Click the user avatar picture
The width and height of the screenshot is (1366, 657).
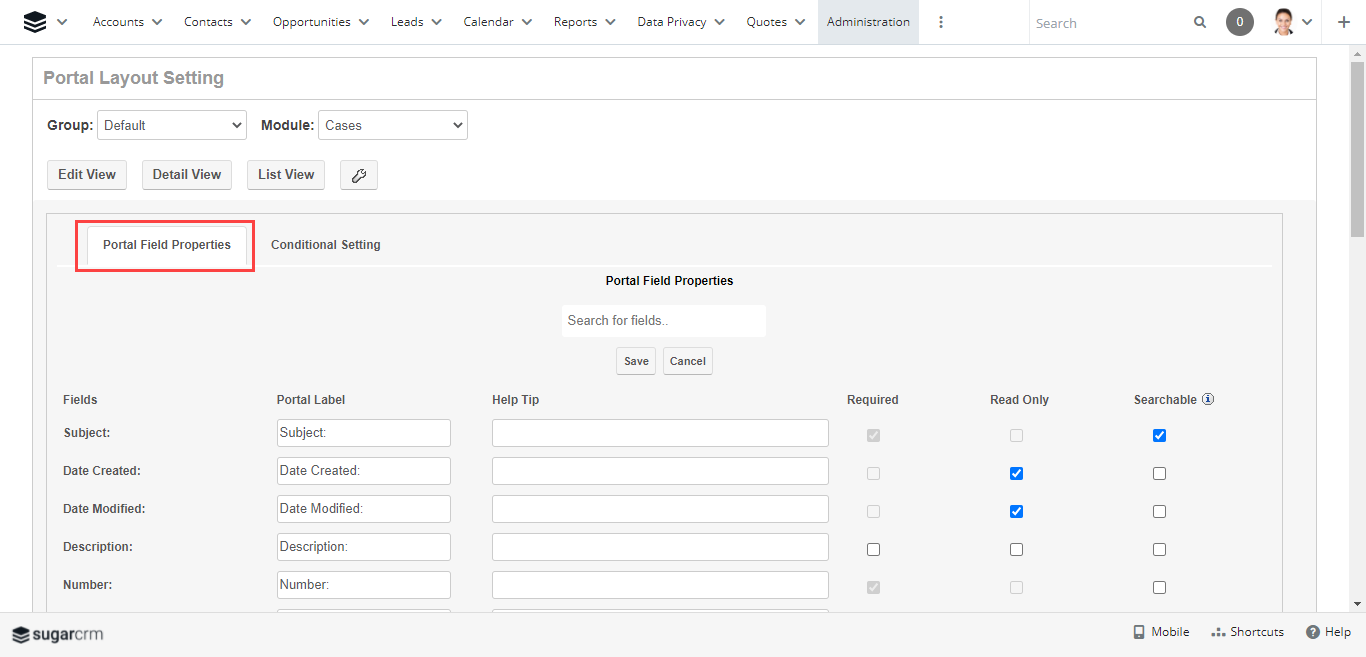tap(1284, 22)
